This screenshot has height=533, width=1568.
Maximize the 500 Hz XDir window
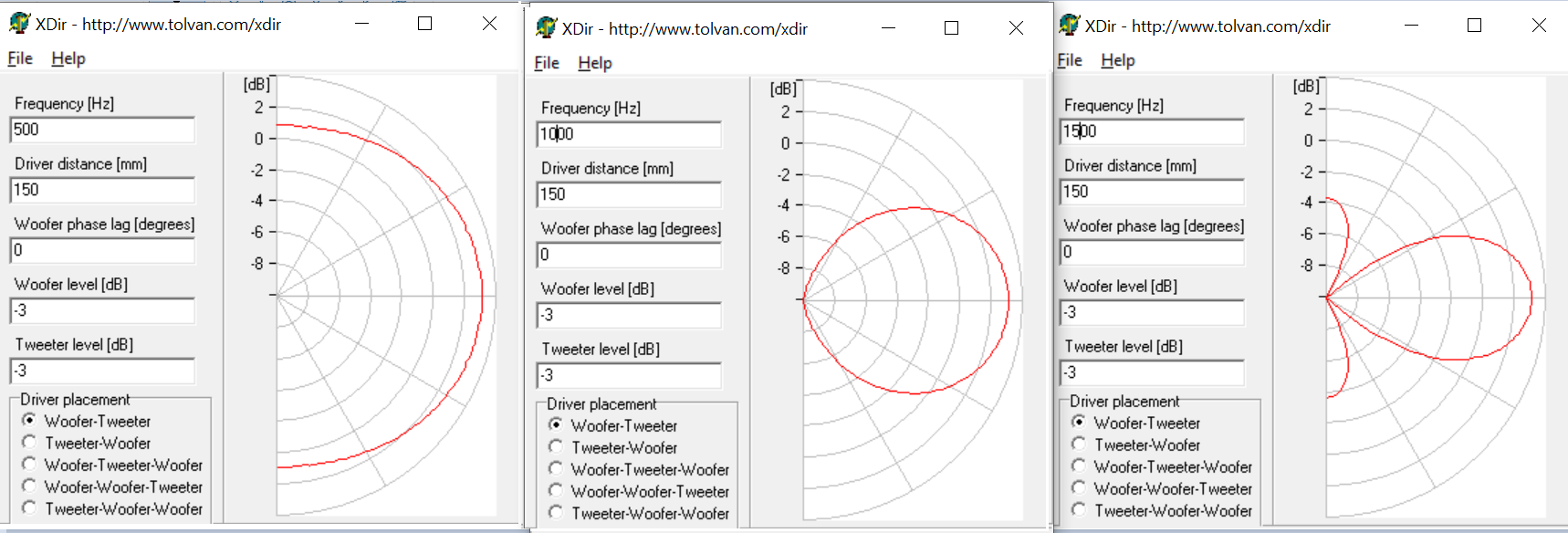[425, 24]
